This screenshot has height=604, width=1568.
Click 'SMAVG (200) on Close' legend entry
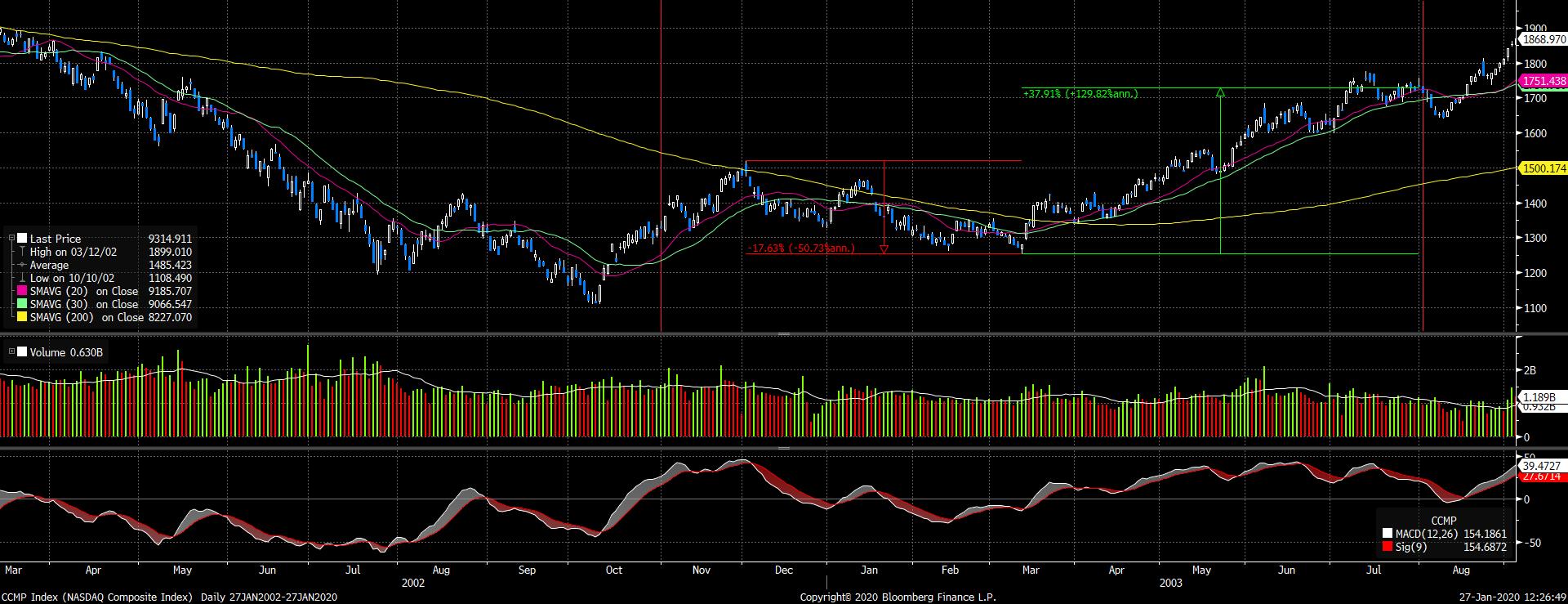pyautogui.click(x=87, y=317)
